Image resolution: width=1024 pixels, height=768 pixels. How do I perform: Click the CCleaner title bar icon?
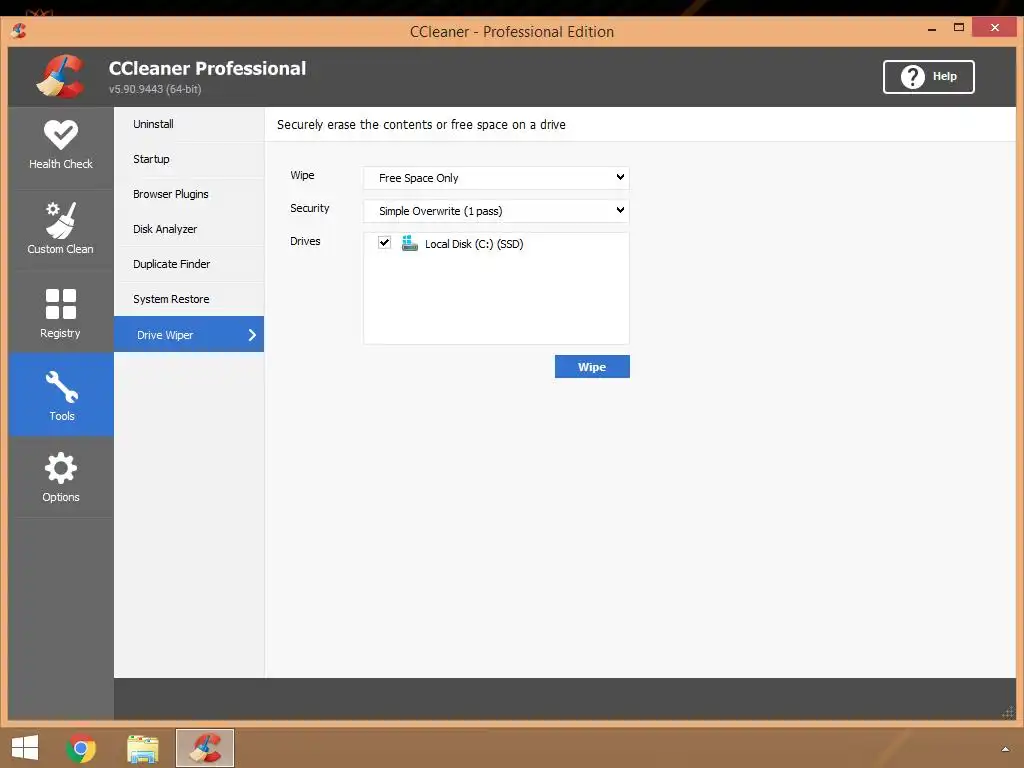pyautogui.click(x=19, y=31)
